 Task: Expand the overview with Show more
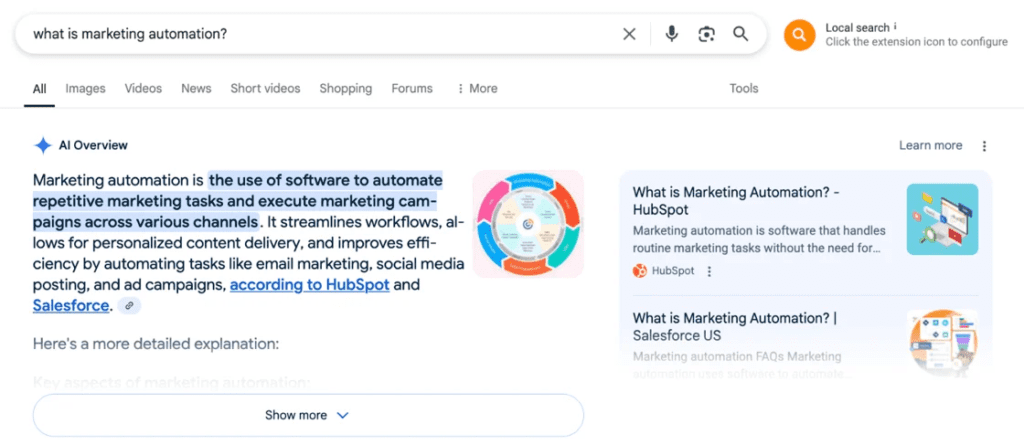tap(308, 415)
